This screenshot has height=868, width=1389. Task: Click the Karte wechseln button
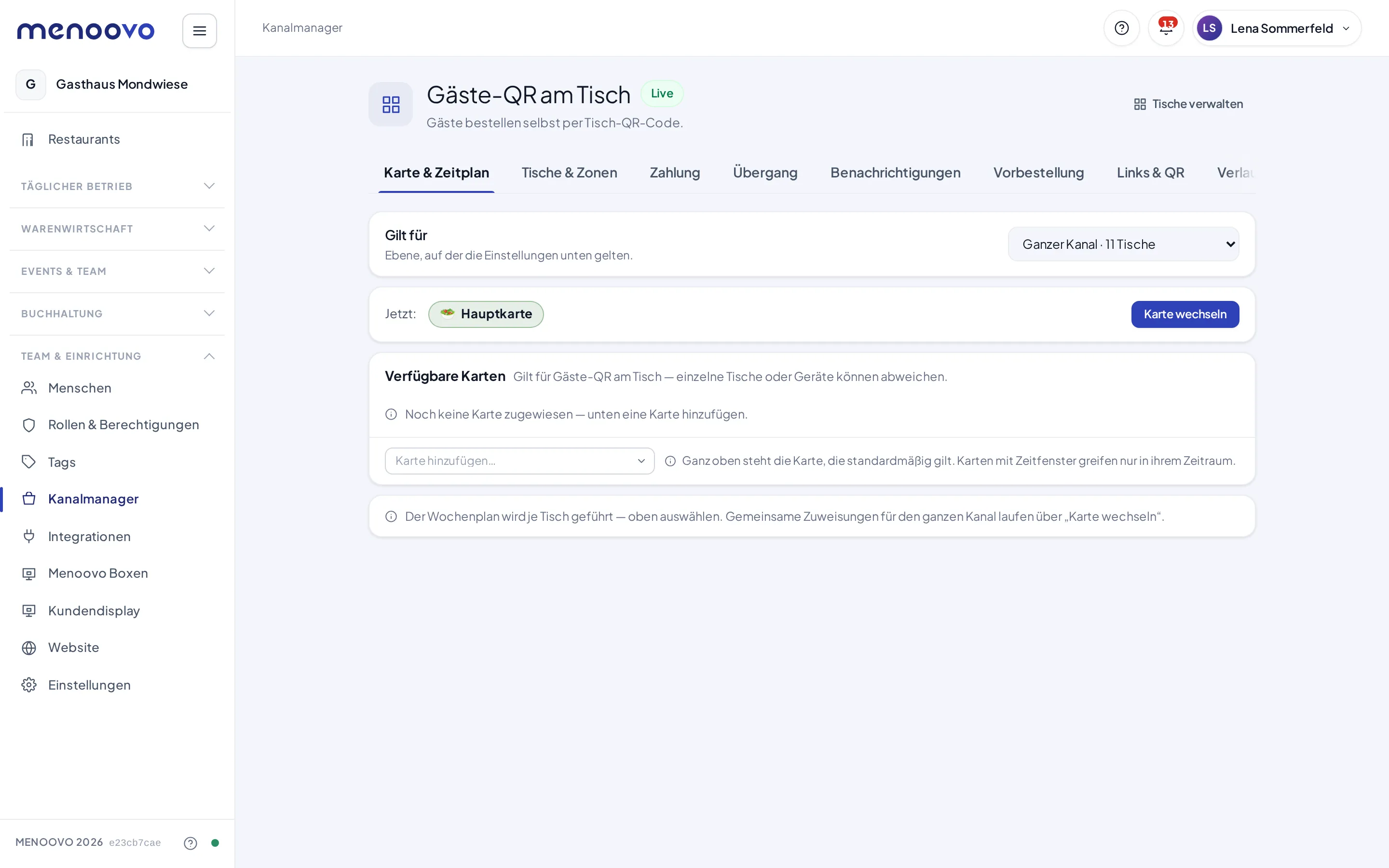click(x=1185, y=314)
